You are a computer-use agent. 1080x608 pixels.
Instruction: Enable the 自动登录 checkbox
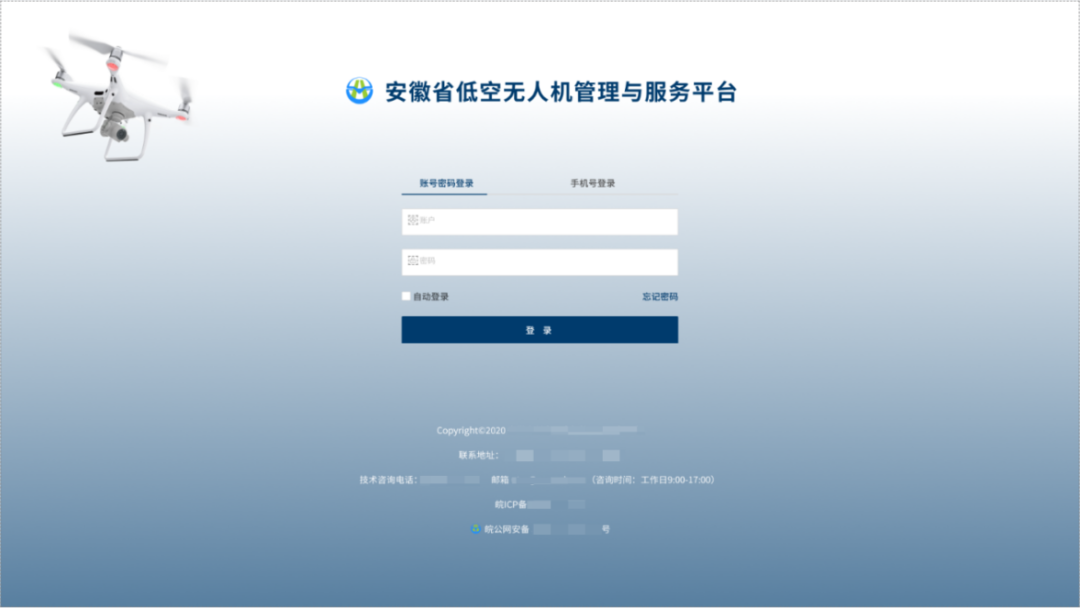click(x=406, y=296)
